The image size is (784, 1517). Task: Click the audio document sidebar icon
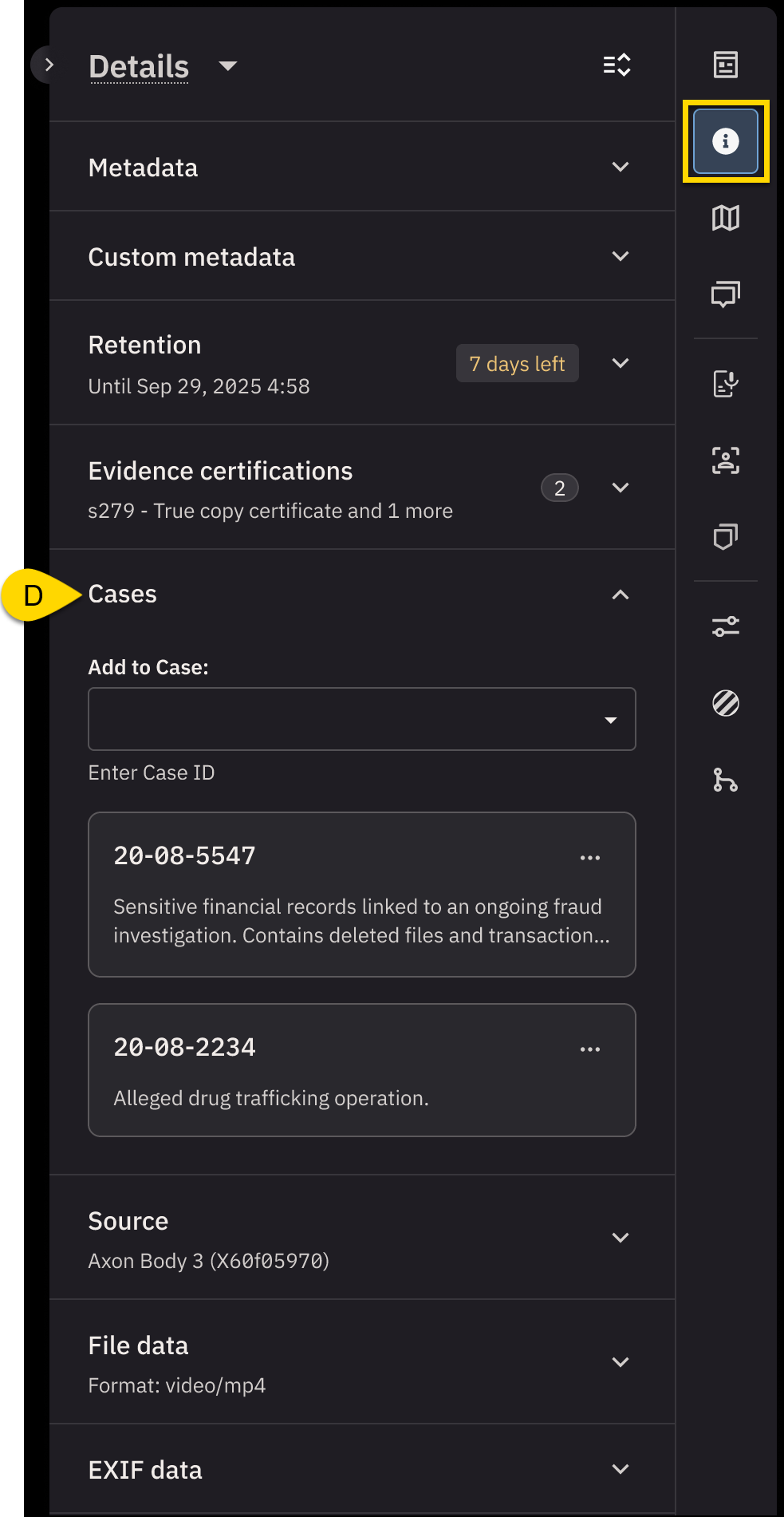tap(725, 384)
